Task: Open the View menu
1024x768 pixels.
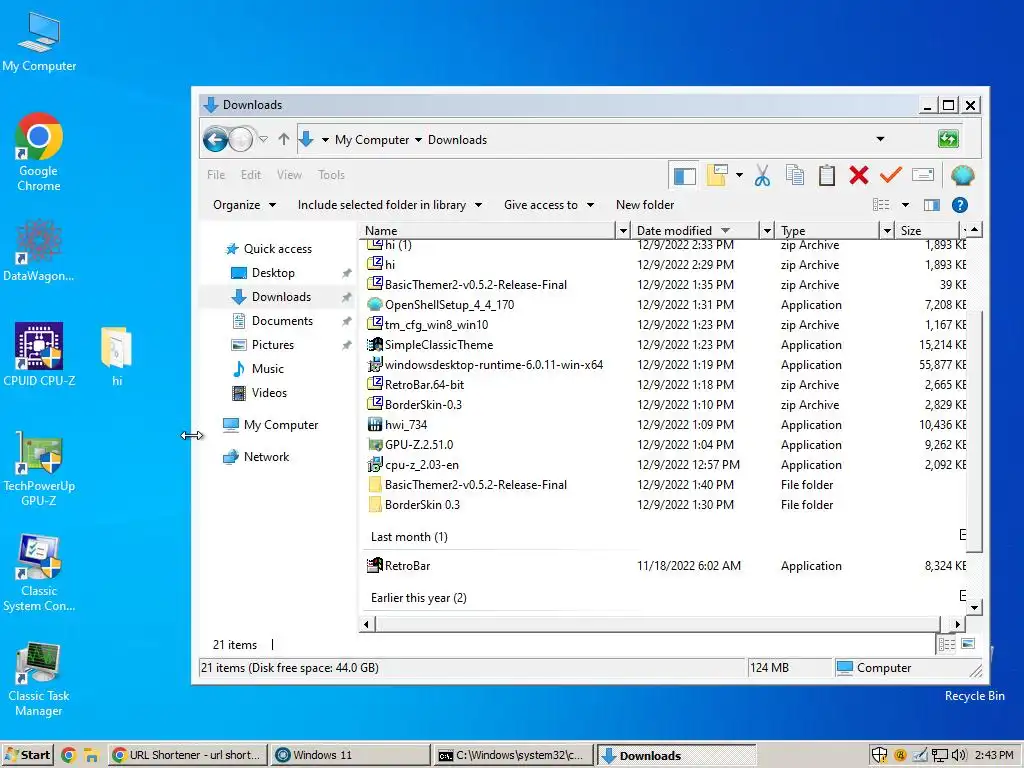Action: tap(289, 175)
